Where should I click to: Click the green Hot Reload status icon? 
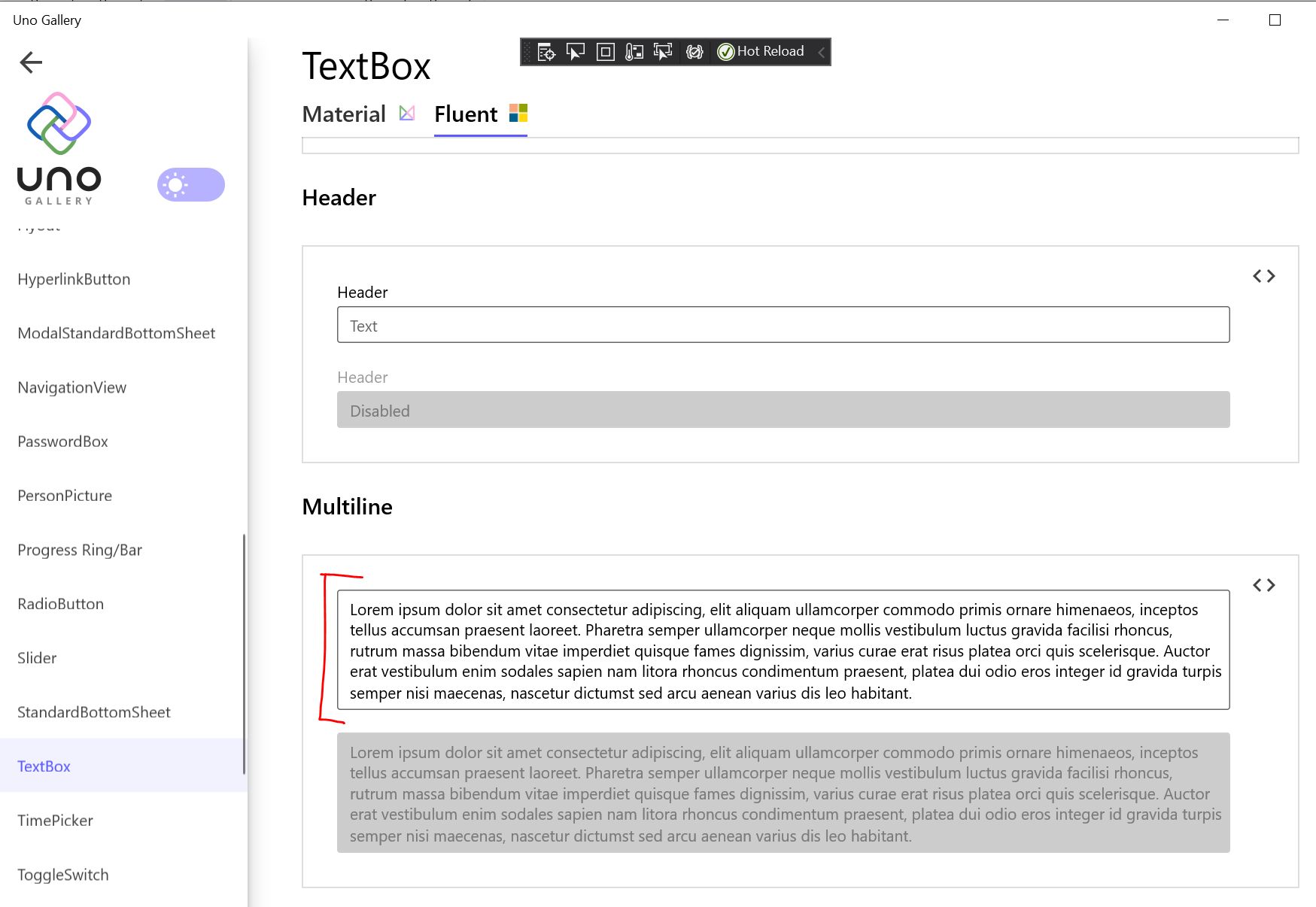726,51
